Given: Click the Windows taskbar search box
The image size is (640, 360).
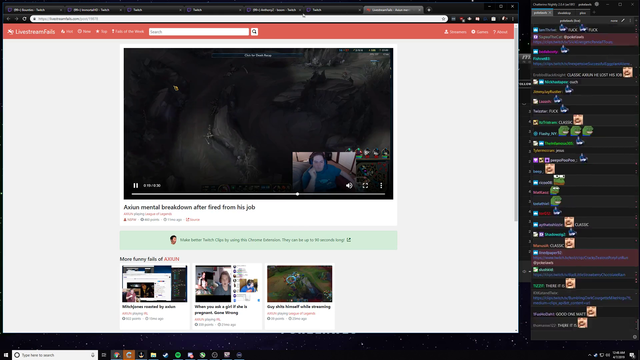Looking at the screenshot, I should [55, 355].
